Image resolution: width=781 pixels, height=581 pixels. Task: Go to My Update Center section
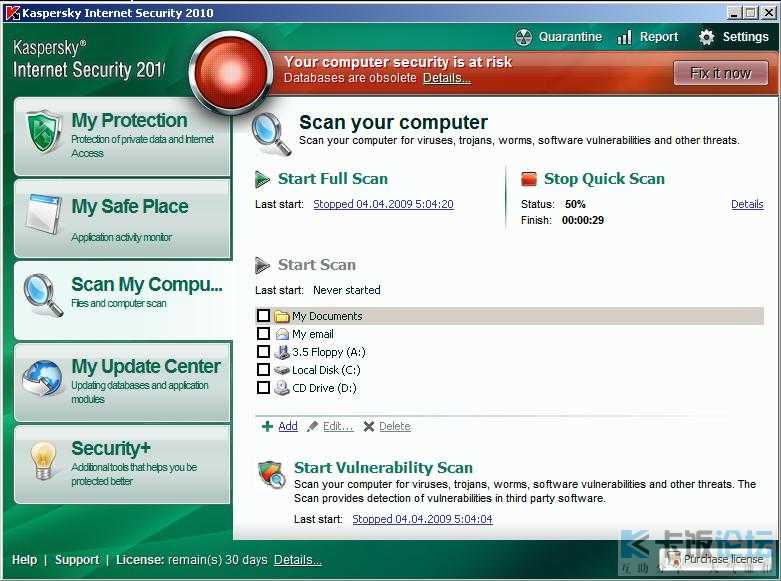coord(123,383)
